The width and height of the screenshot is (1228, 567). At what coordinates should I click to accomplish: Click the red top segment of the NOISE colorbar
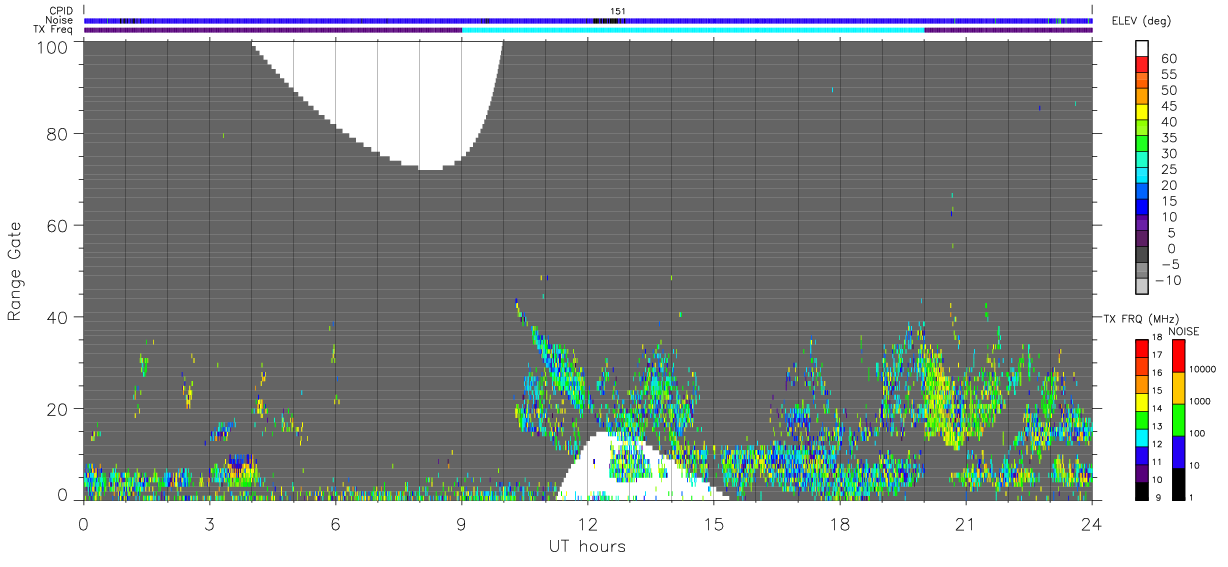point(1177,356)
